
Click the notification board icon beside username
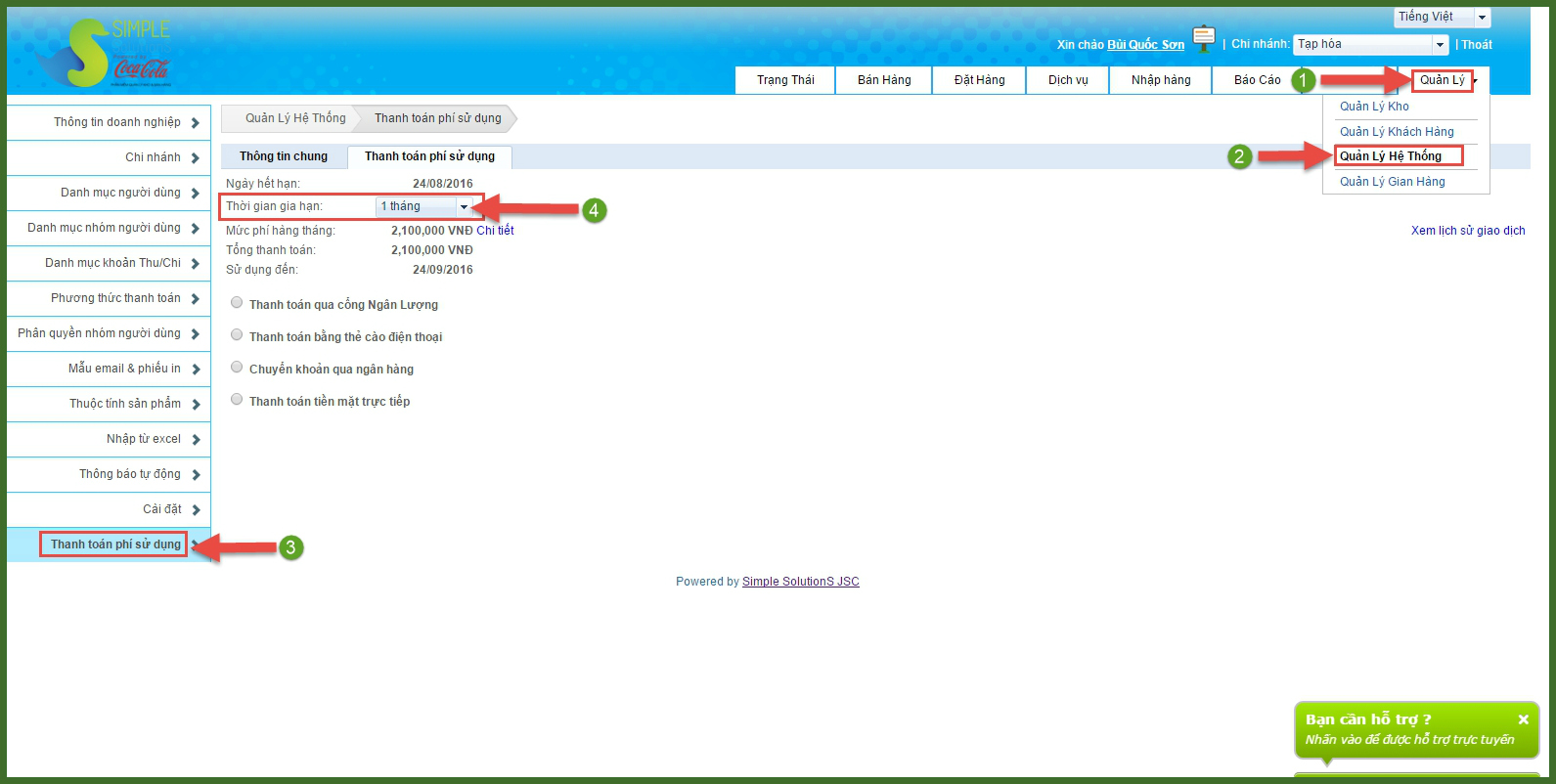(x=1204, y=40)
